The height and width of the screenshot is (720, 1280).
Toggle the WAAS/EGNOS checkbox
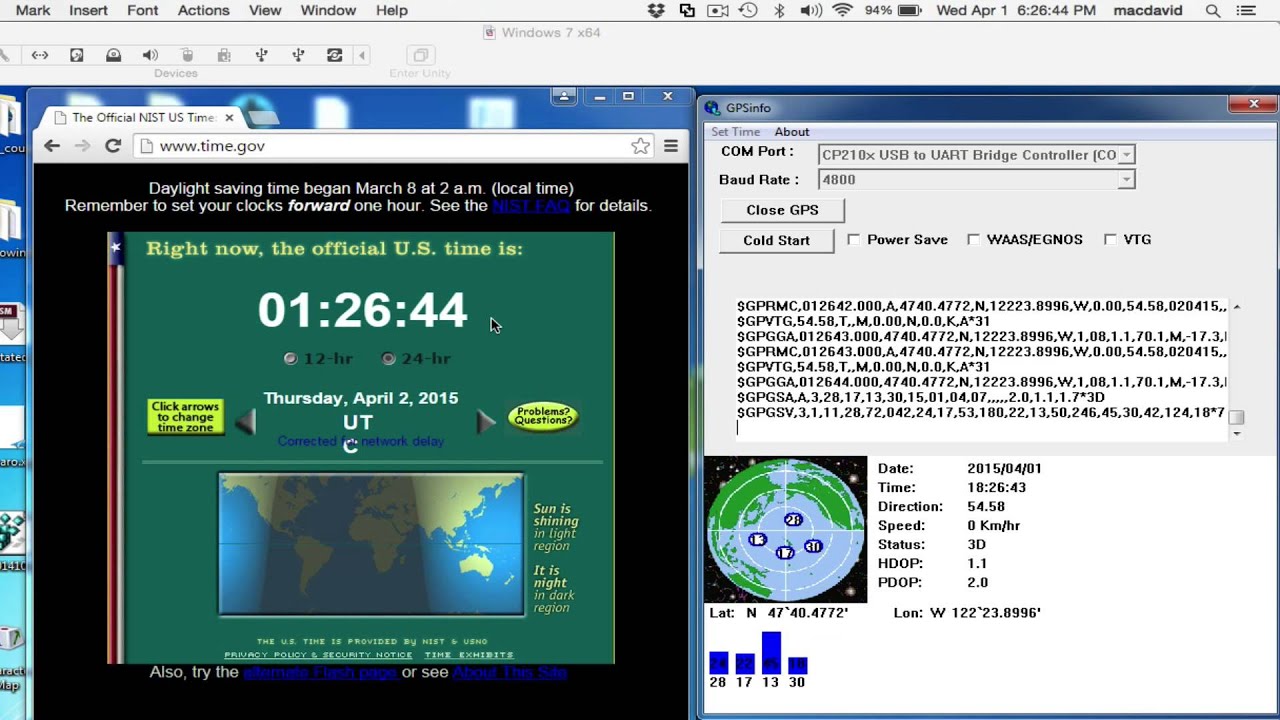973,240
